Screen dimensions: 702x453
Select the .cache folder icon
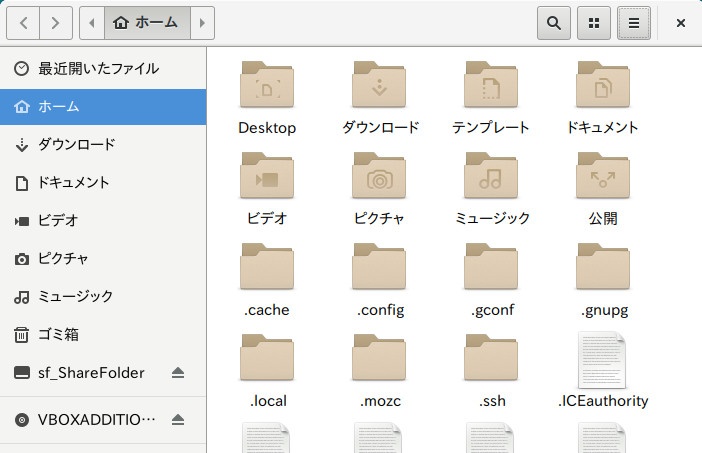pyautogui.click(x=267, y=266)
